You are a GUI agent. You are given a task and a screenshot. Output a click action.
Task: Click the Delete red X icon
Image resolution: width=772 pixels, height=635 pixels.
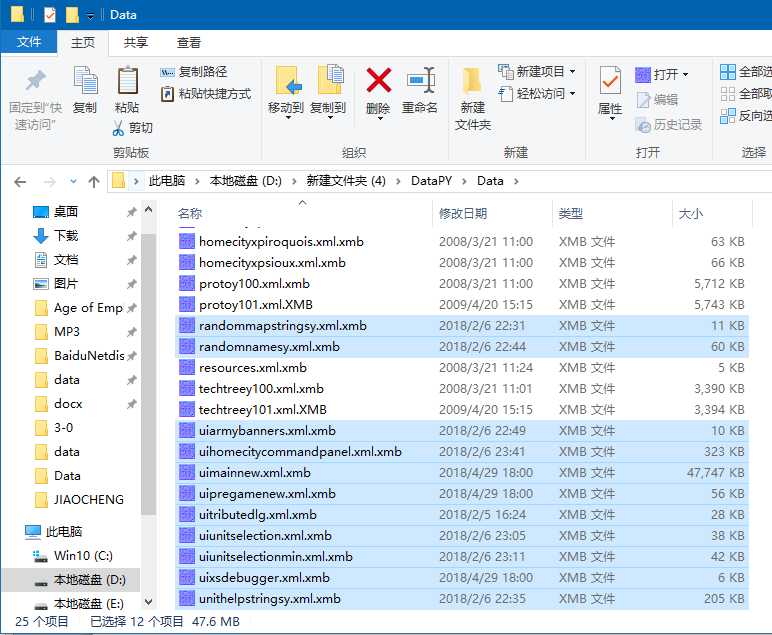[x=378, y=81]
